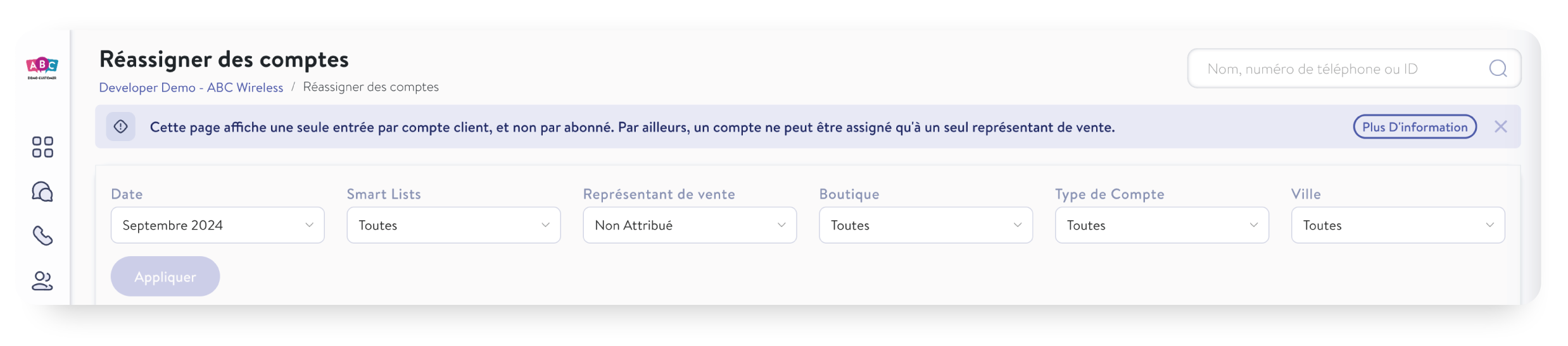Open the Date dropdown showing Septembre 2024

coord(218,225)
